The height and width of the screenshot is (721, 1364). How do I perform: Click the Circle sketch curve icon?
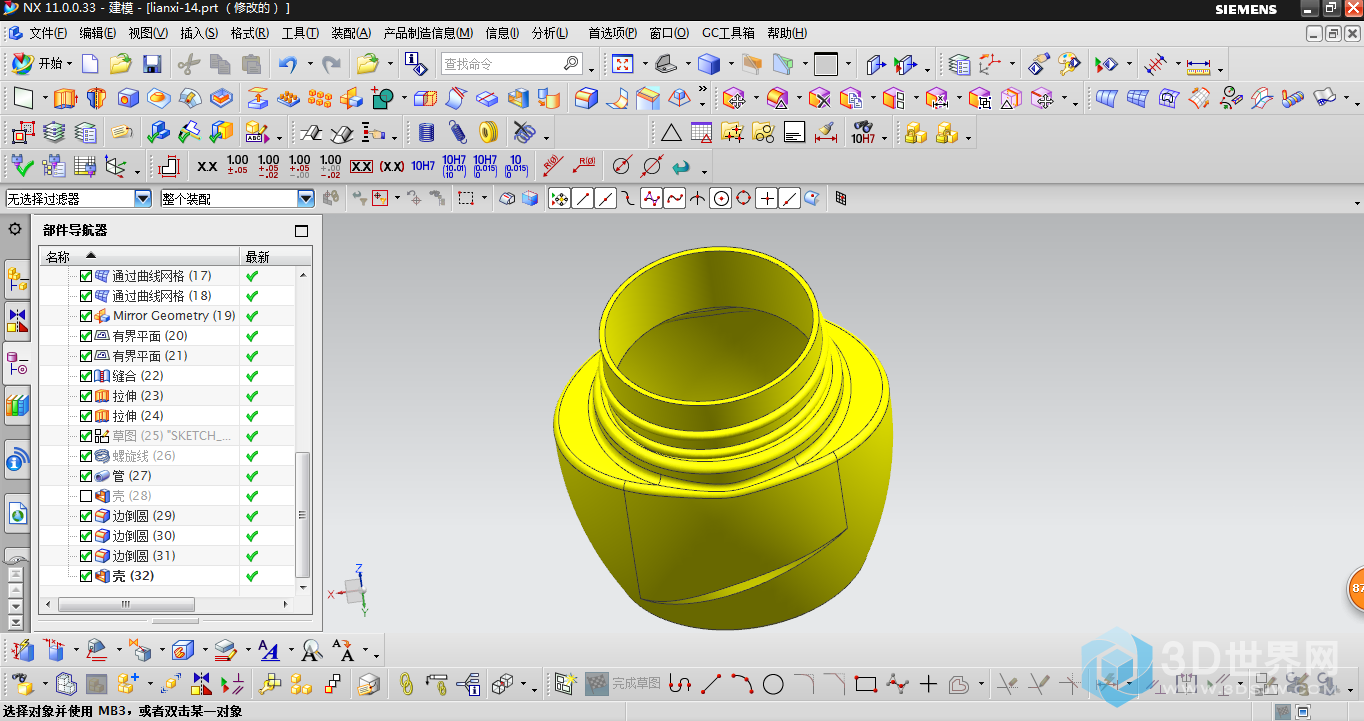773,685
